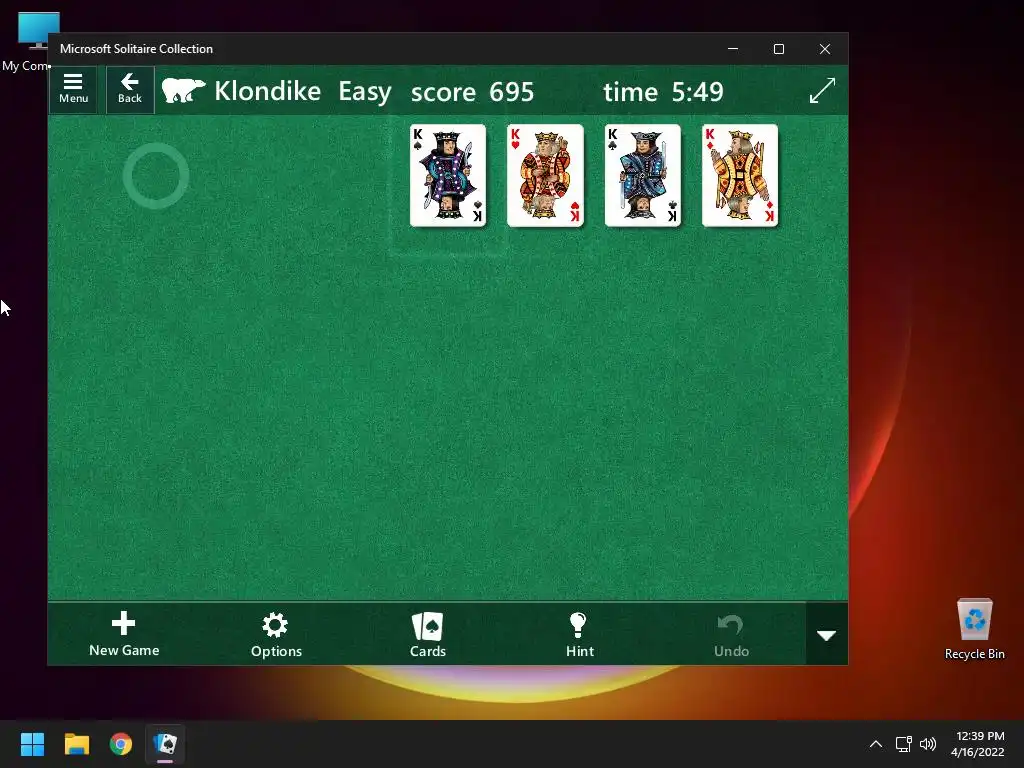
Task: Select the King of Diamonds foundation card
Action: click(740, 176)
